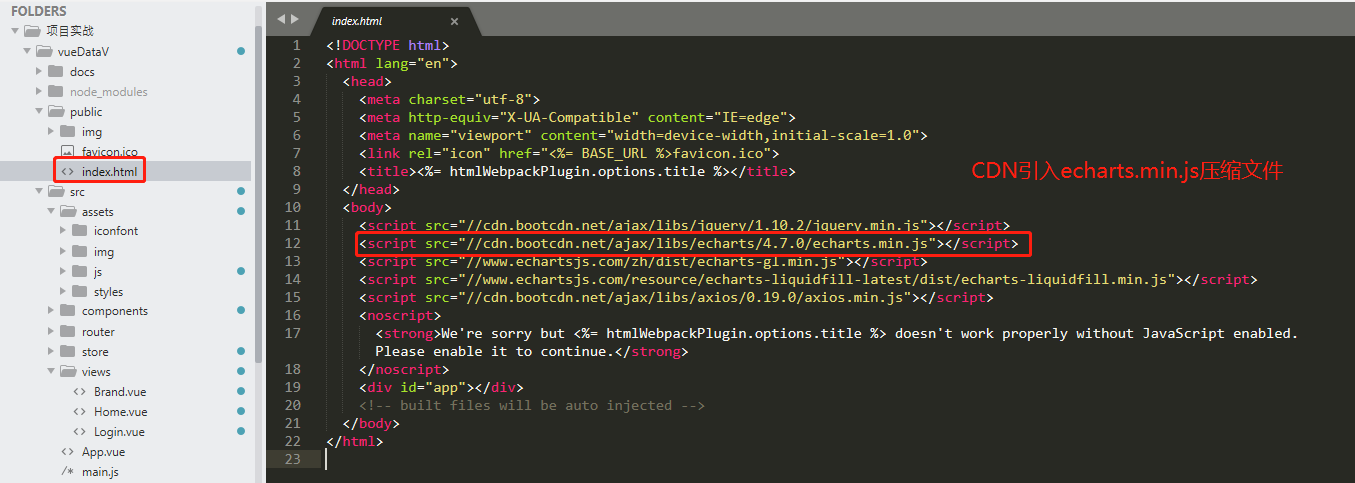Click the Login.vue file type icon
The height and width of the screenshot is (483, 1355).
[x=79, y=431]
